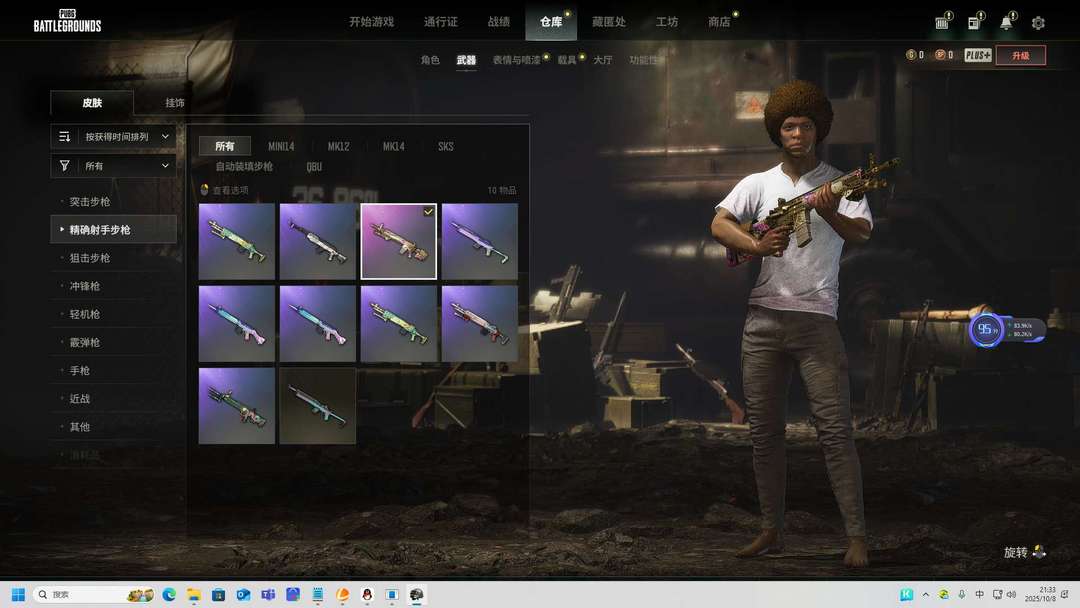Open the notifications bell icon
The height and width of the screenshot is (608, 1080).
[x=1006, y=23]
